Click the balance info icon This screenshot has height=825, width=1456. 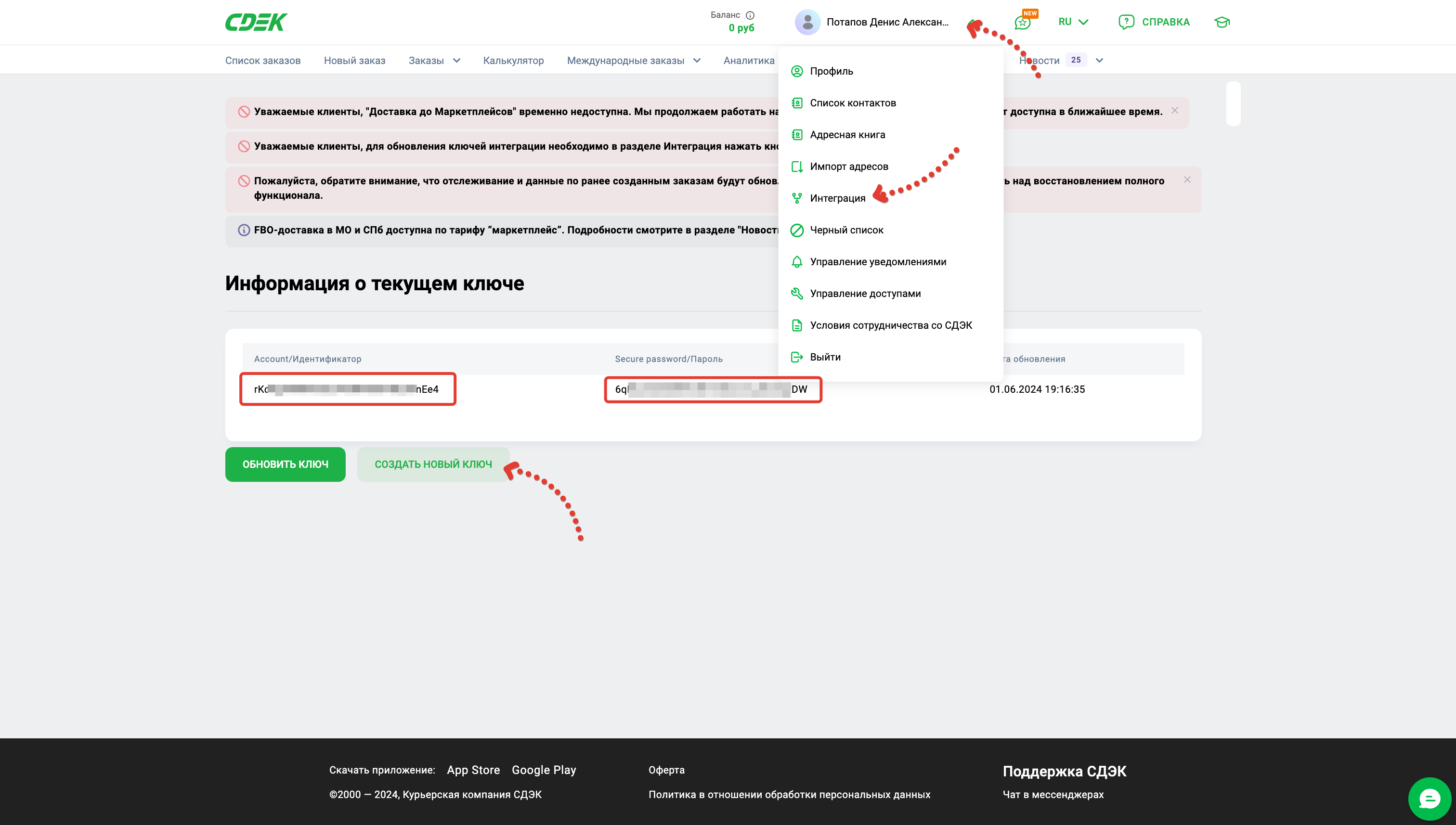point(750,15)
